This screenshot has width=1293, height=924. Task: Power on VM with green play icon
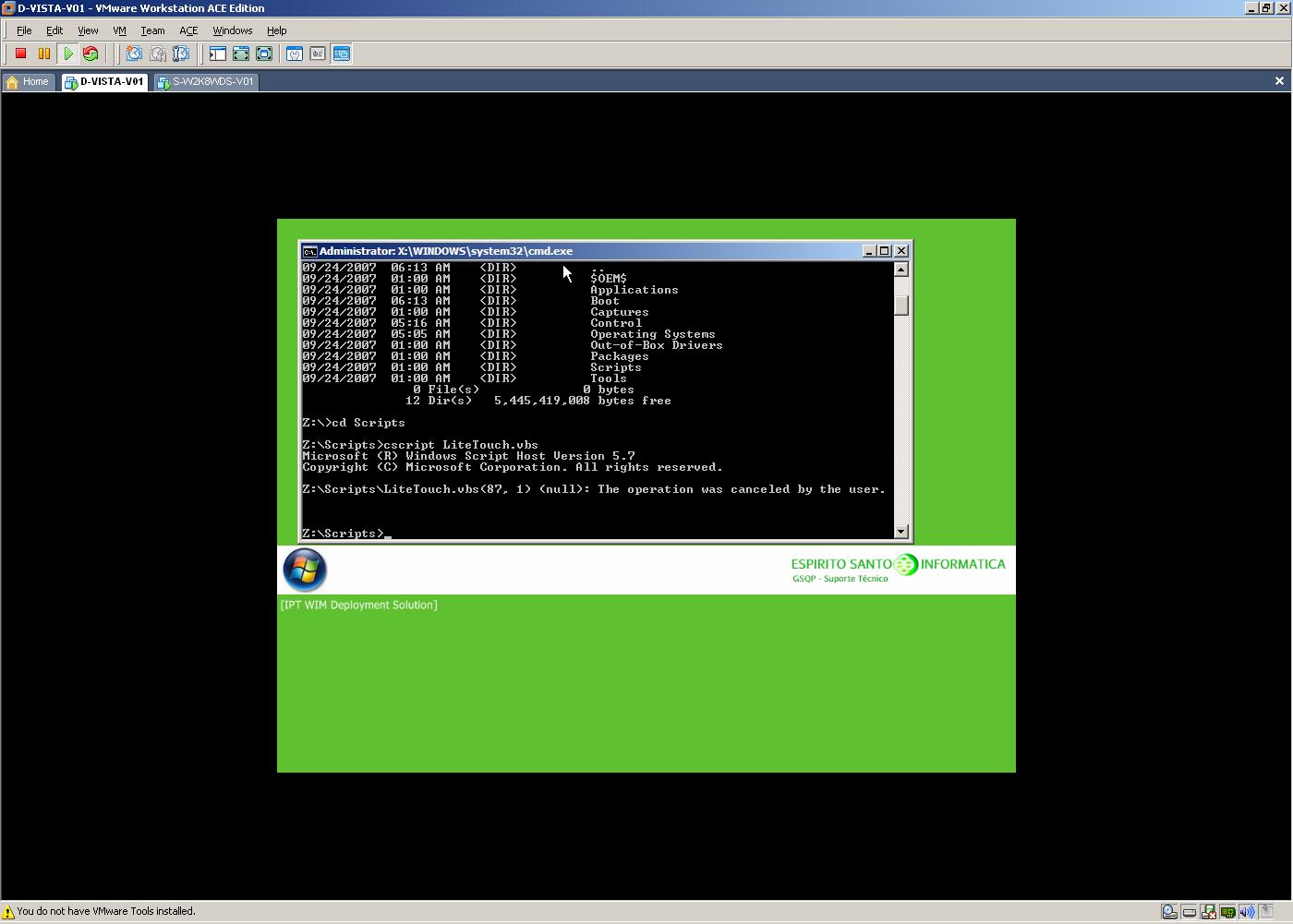[67, 54]
